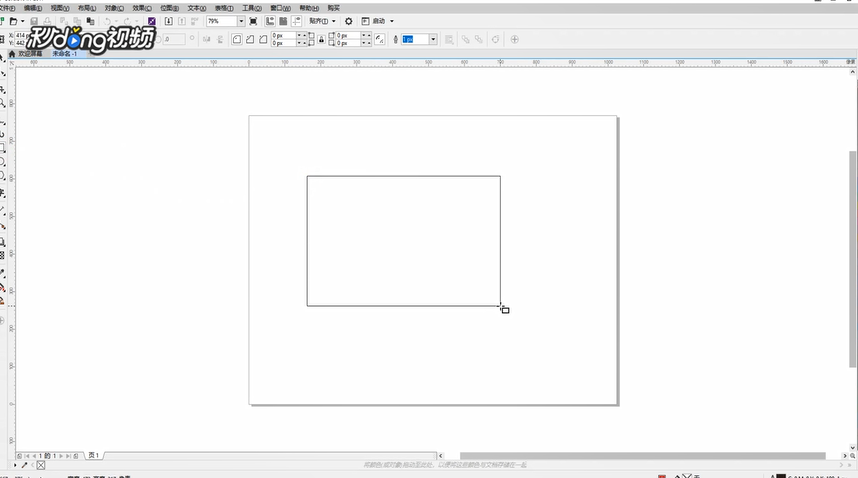Viewport: 858px width, 478px height.
Task: Expand the Redo history dropdown arrow
Action: coord(136,21)
